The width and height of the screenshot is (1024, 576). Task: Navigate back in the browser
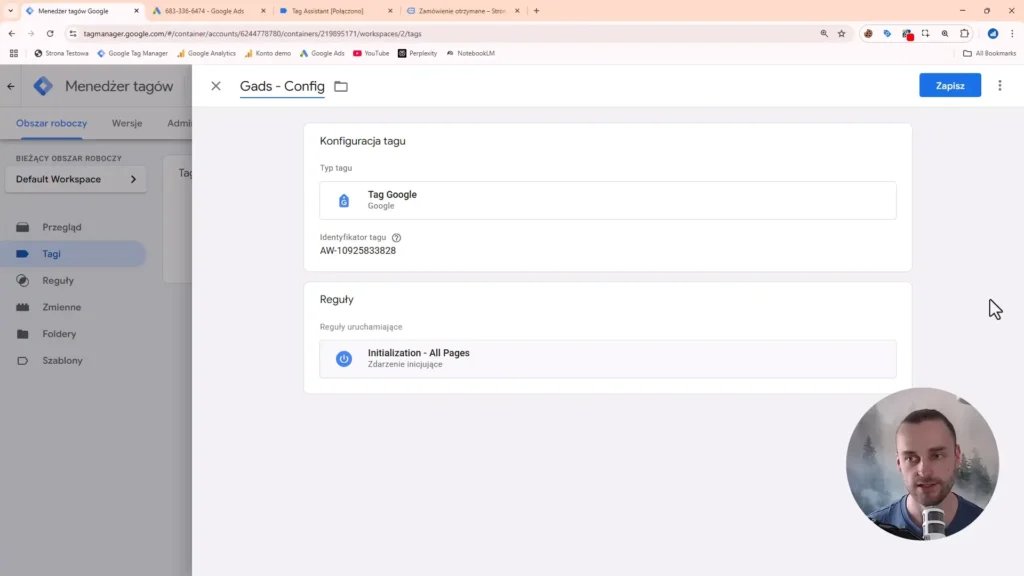tap(12, 33)
